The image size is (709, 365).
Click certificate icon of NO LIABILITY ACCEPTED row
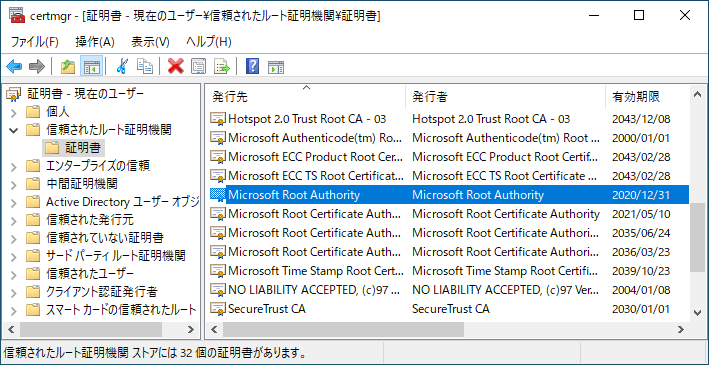click(x=217, y=289)
